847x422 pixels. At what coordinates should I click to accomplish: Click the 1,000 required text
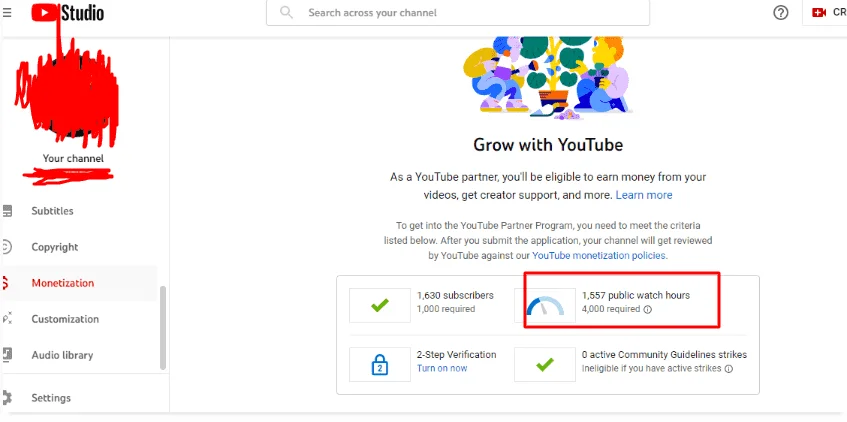pyautogui.click(x=446, y=309)
